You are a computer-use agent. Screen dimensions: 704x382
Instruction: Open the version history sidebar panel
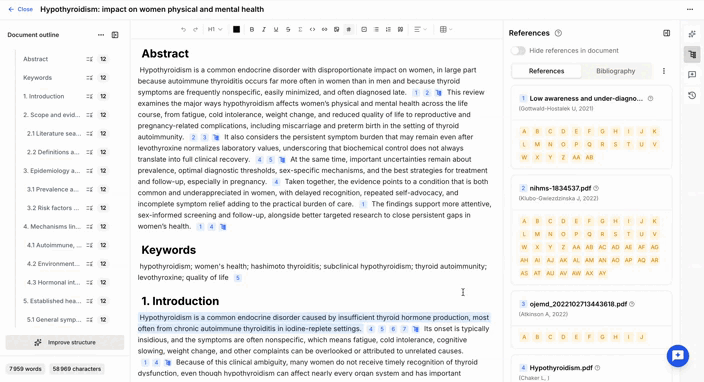coord(692,95)
